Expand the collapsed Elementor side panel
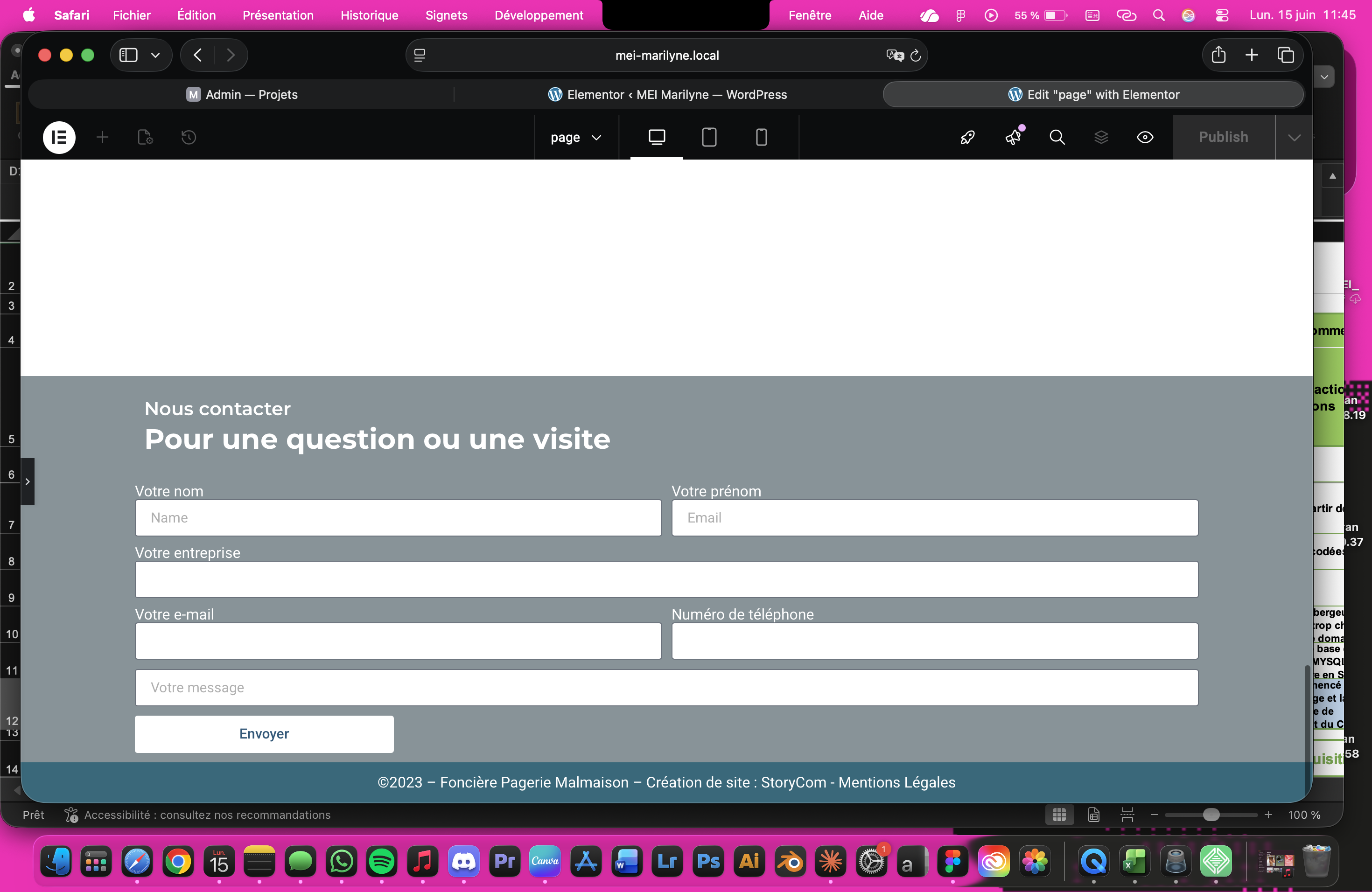This screenshot has width=1372, height=892. (x=28, y=481)
